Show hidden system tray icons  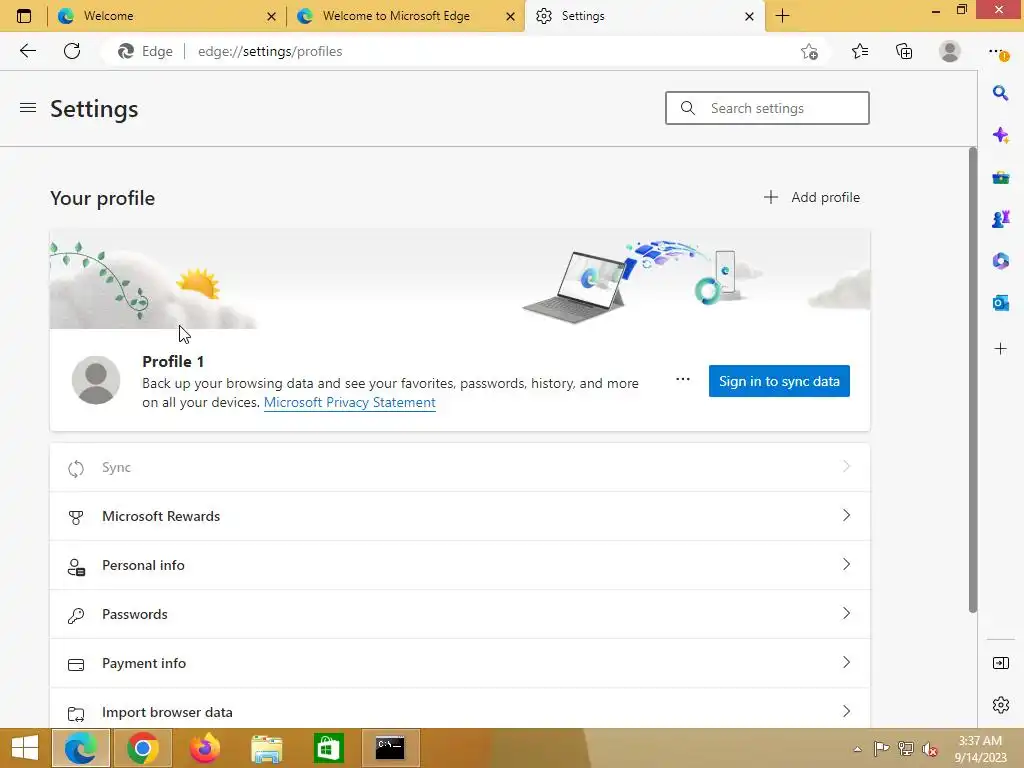pyautogui.click(x=857, y=749)
